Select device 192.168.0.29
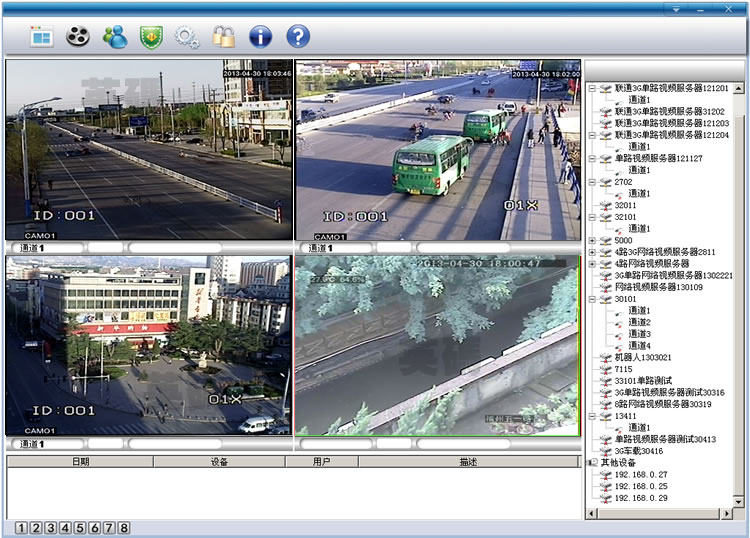Screen dimensions: 750x538 (x=641, y=498)
